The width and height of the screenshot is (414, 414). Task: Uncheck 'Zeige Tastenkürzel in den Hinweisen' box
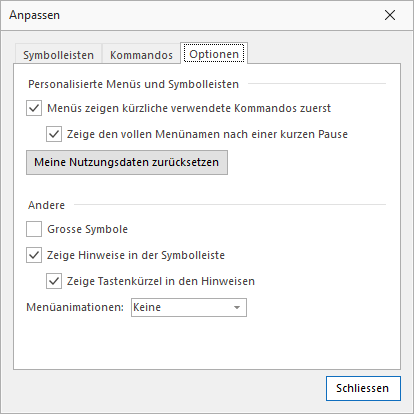tap(54, 281)
